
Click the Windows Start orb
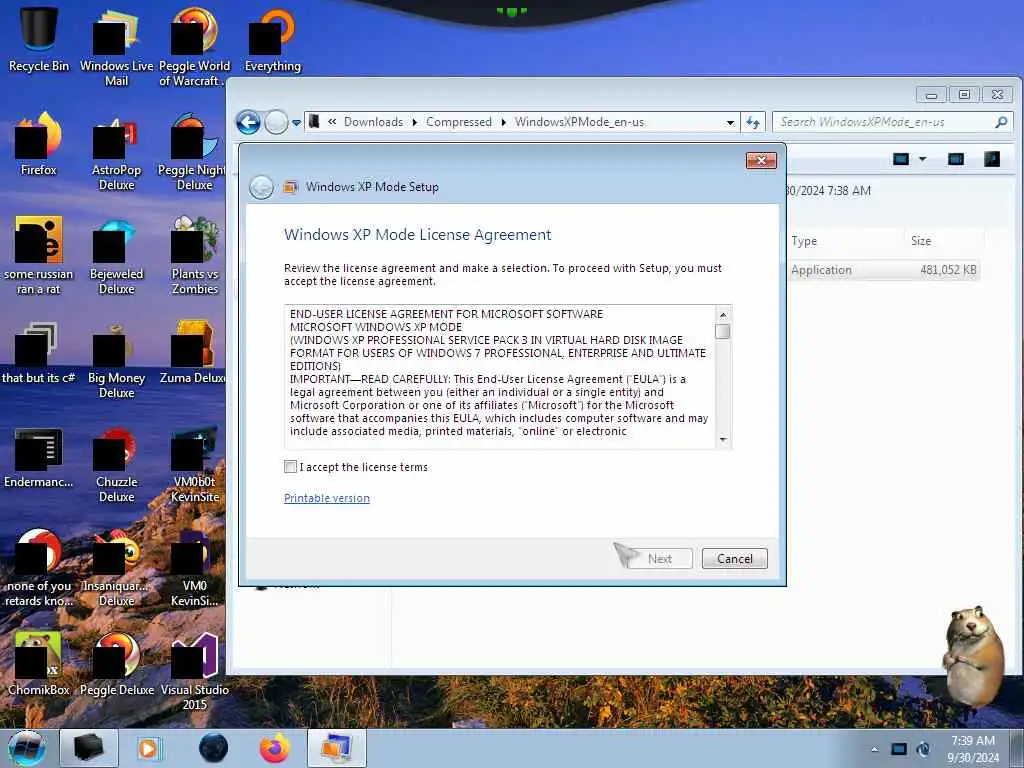[27, 748]
